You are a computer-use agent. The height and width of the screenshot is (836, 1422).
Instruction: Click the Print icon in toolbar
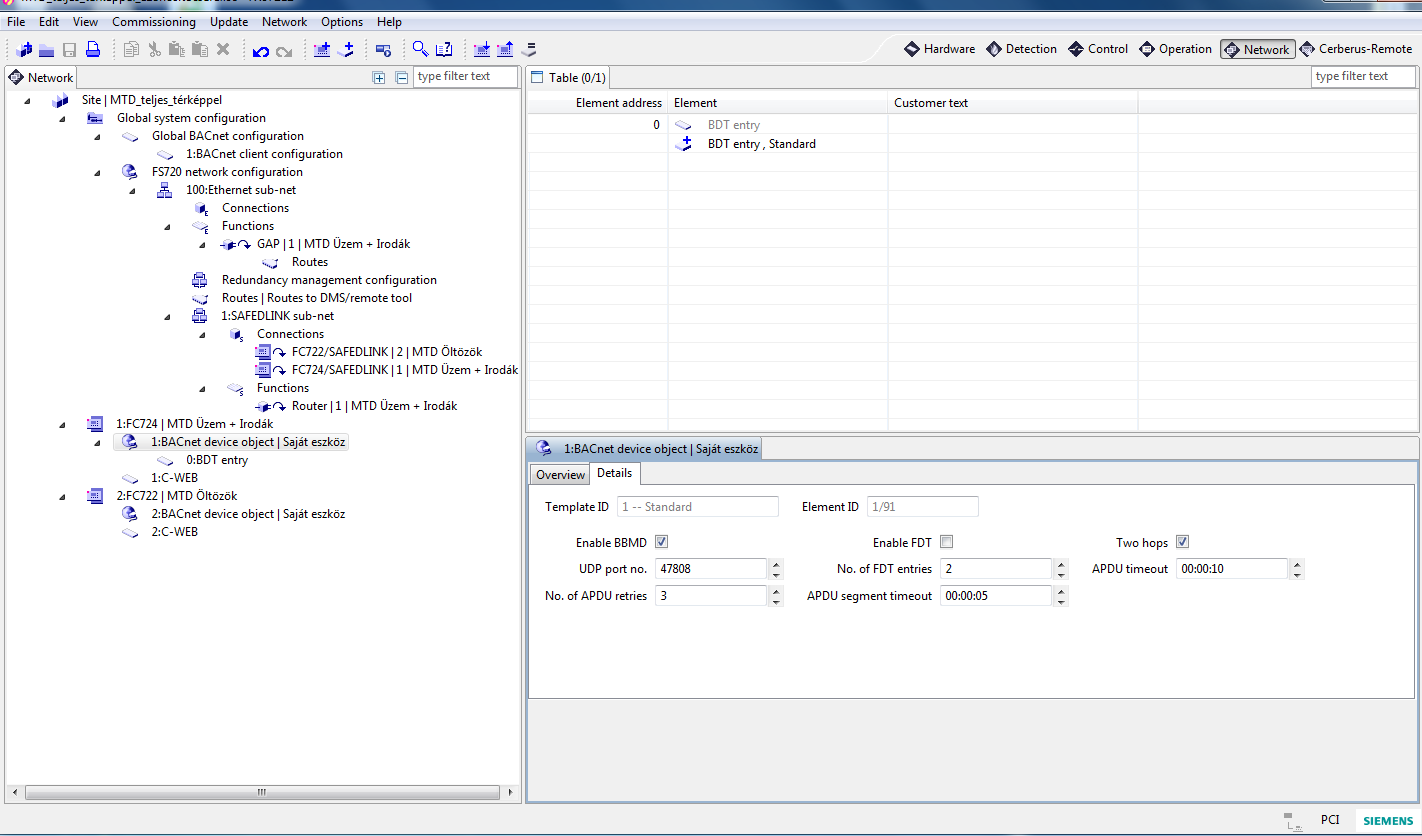click(x=92, y=49)
